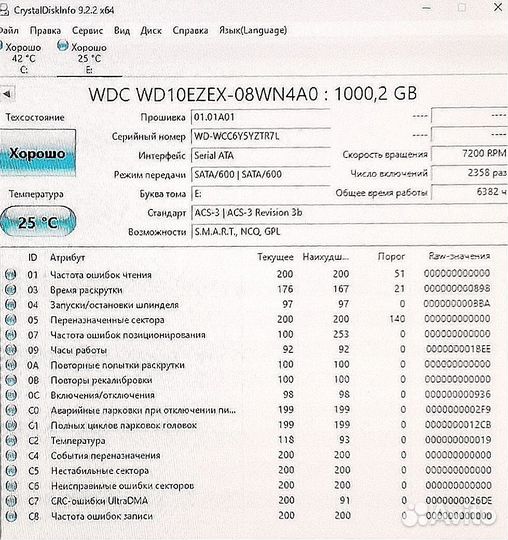The width and height of the screenshot is (508, 540).
Task: Open the Справка menu
Action: click(x=190, y=30)
